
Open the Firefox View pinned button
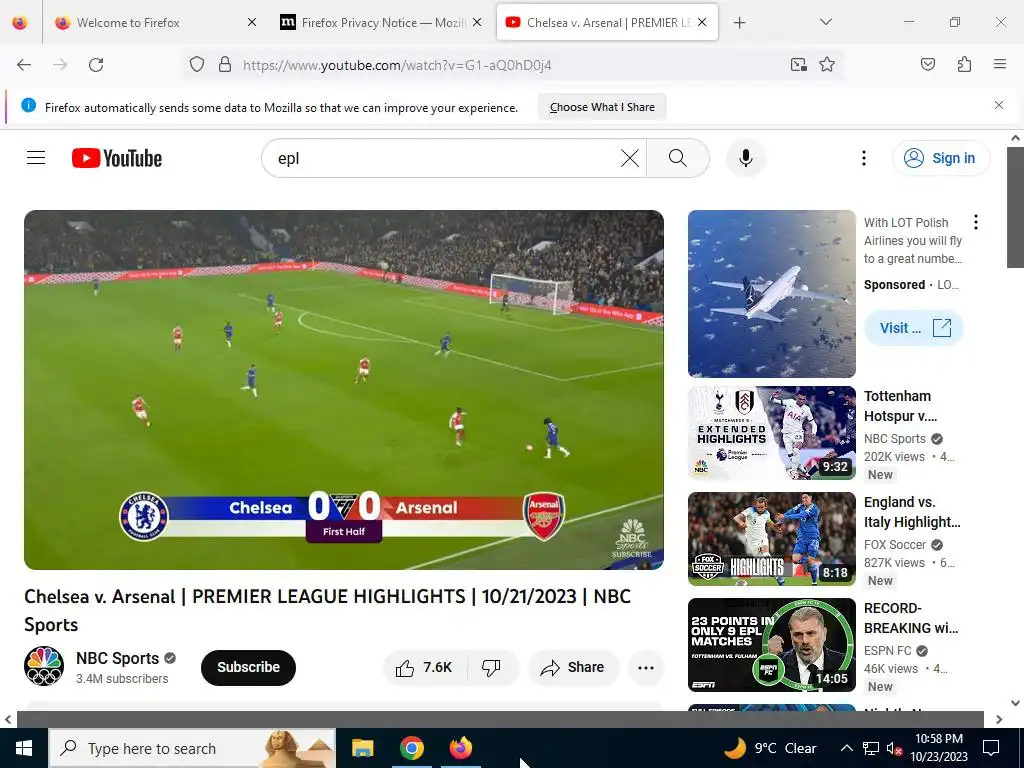[x=20, y=23]
